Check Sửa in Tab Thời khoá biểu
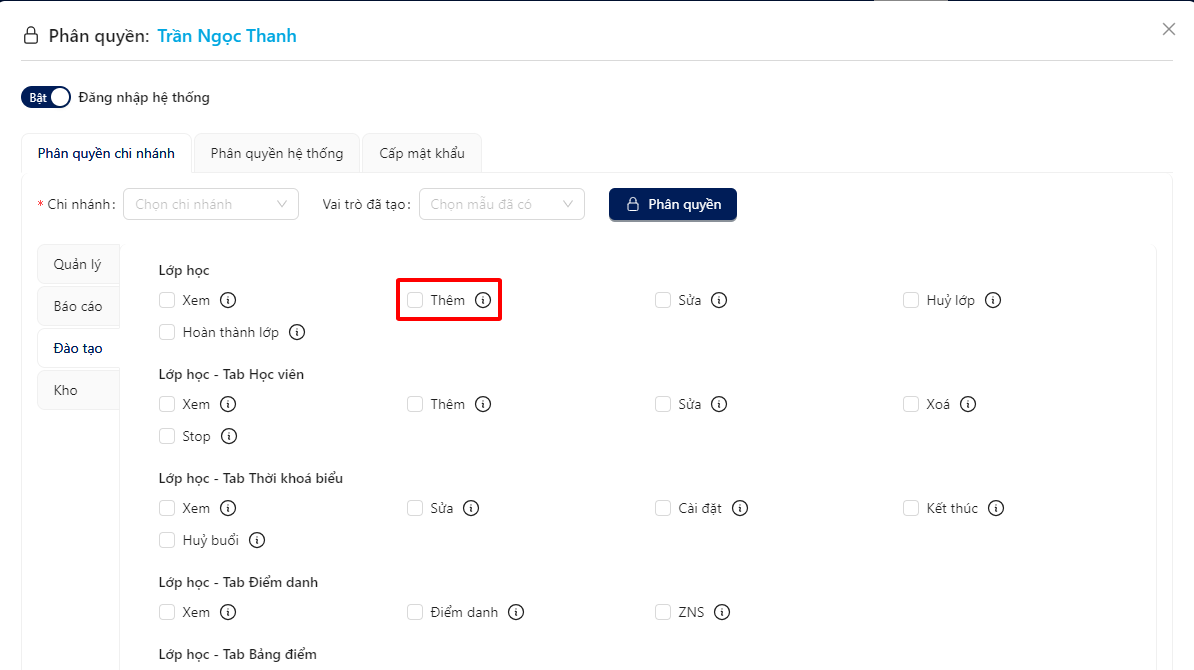1194x670 pixels. tap(415, 508)
